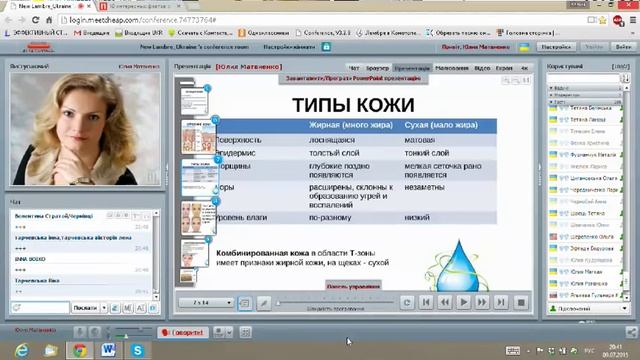Open Internet Explorer from taskbar
The height and width of the screenshot is (360, 640).
click(x=22, y=350)
